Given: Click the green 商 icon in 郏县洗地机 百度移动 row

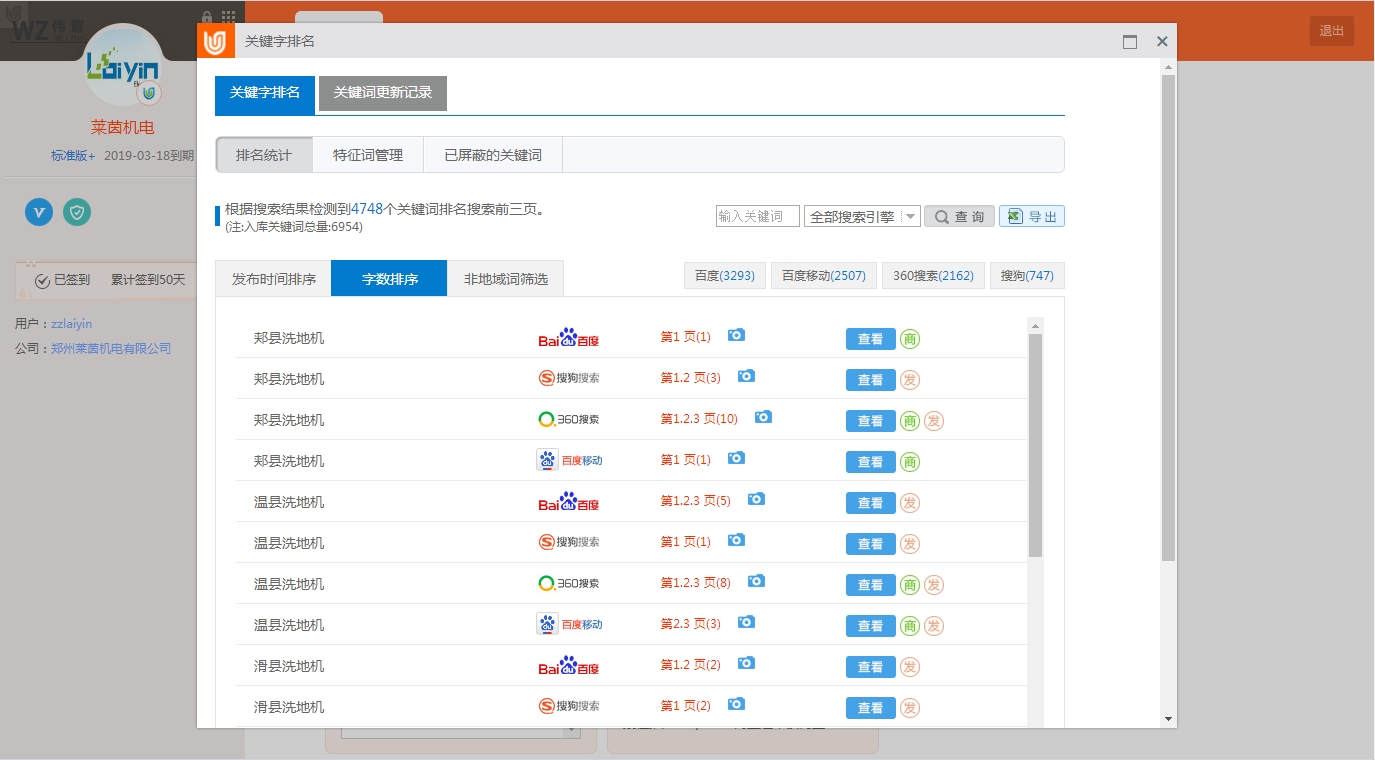Looking at the screenshot, I should (909, 462).
